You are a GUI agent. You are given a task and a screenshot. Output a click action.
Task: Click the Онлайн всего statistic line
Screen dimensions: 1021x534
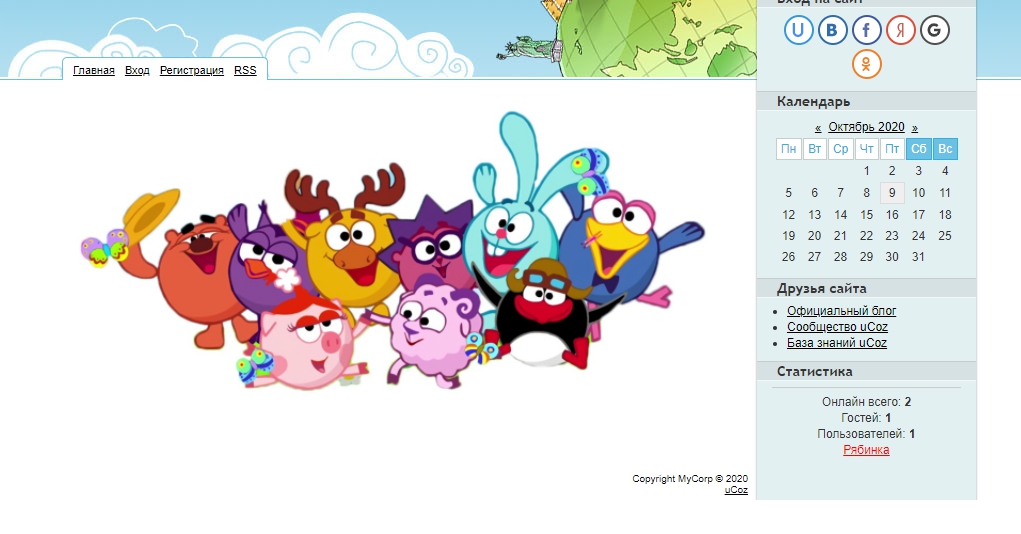point(866,402)
